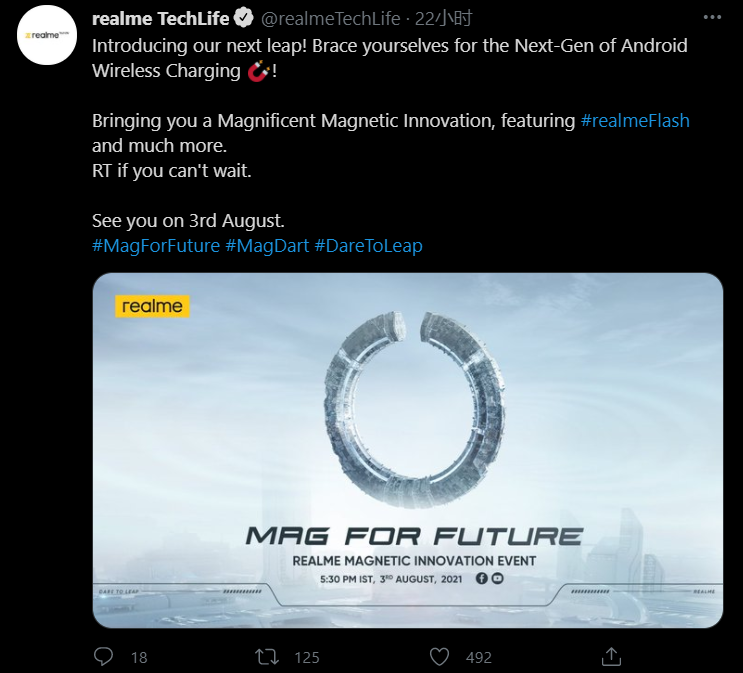The width and height of the screenshot is (743, 673).
Task: Click the reply speech bubble icon
Action: (104, 656)
